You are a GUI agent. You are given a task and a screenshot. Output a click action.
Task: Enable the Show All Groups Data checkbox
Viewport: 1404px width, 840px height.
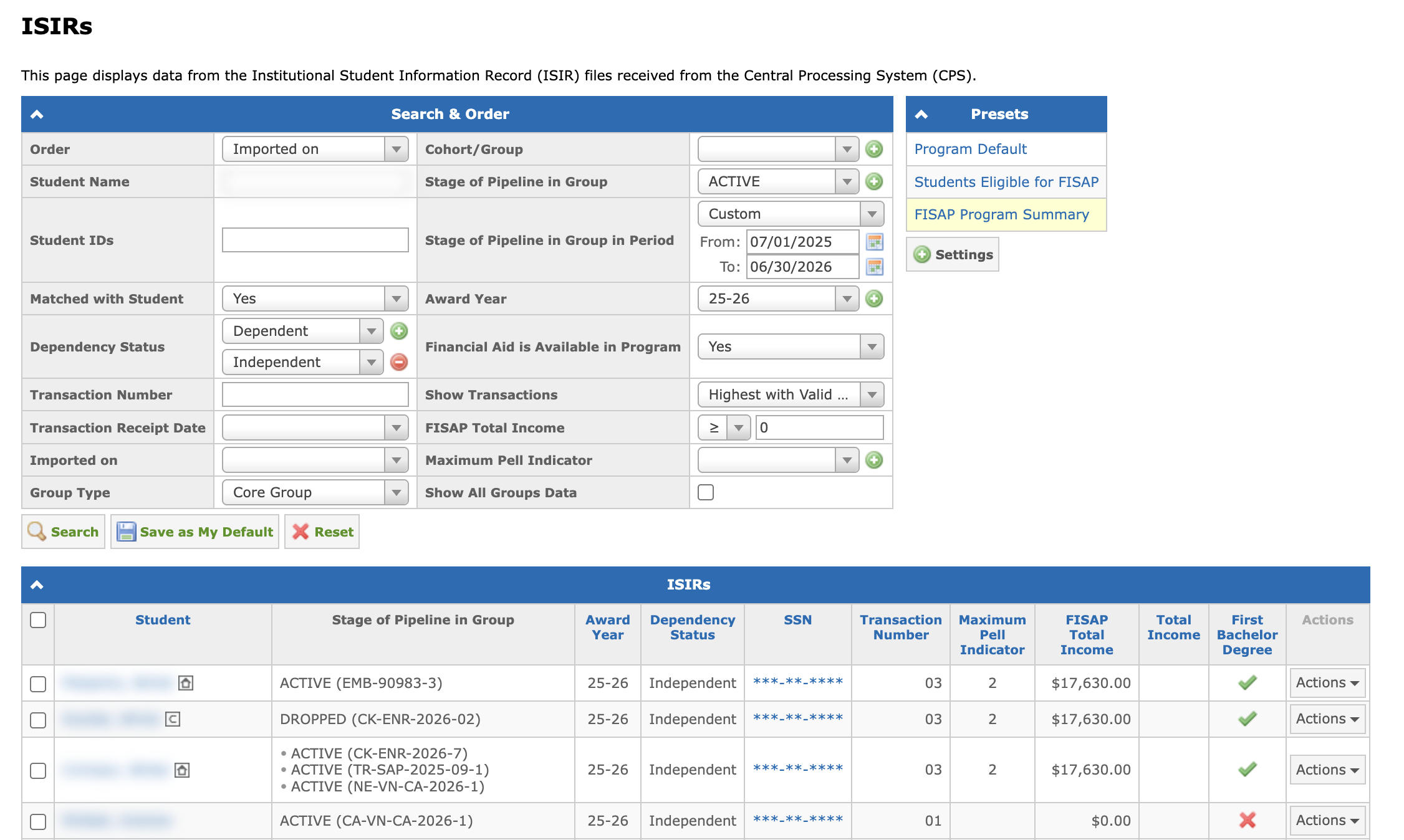pos(706,492)
